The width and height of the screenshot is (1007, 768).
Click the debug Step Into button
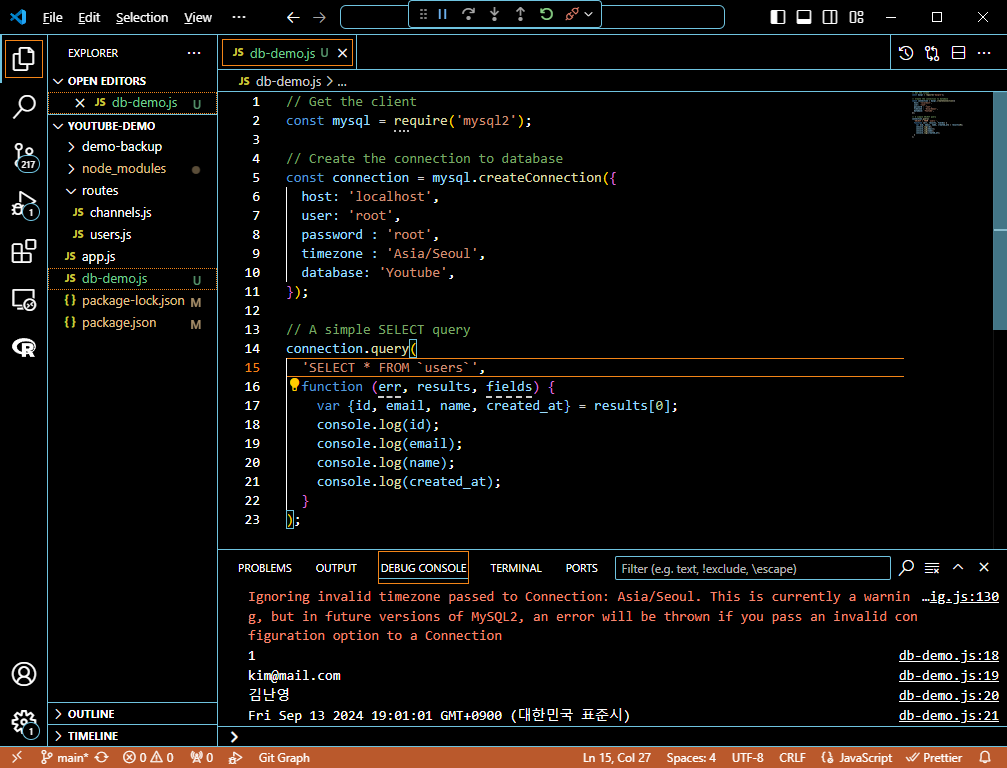coord(495,14)
